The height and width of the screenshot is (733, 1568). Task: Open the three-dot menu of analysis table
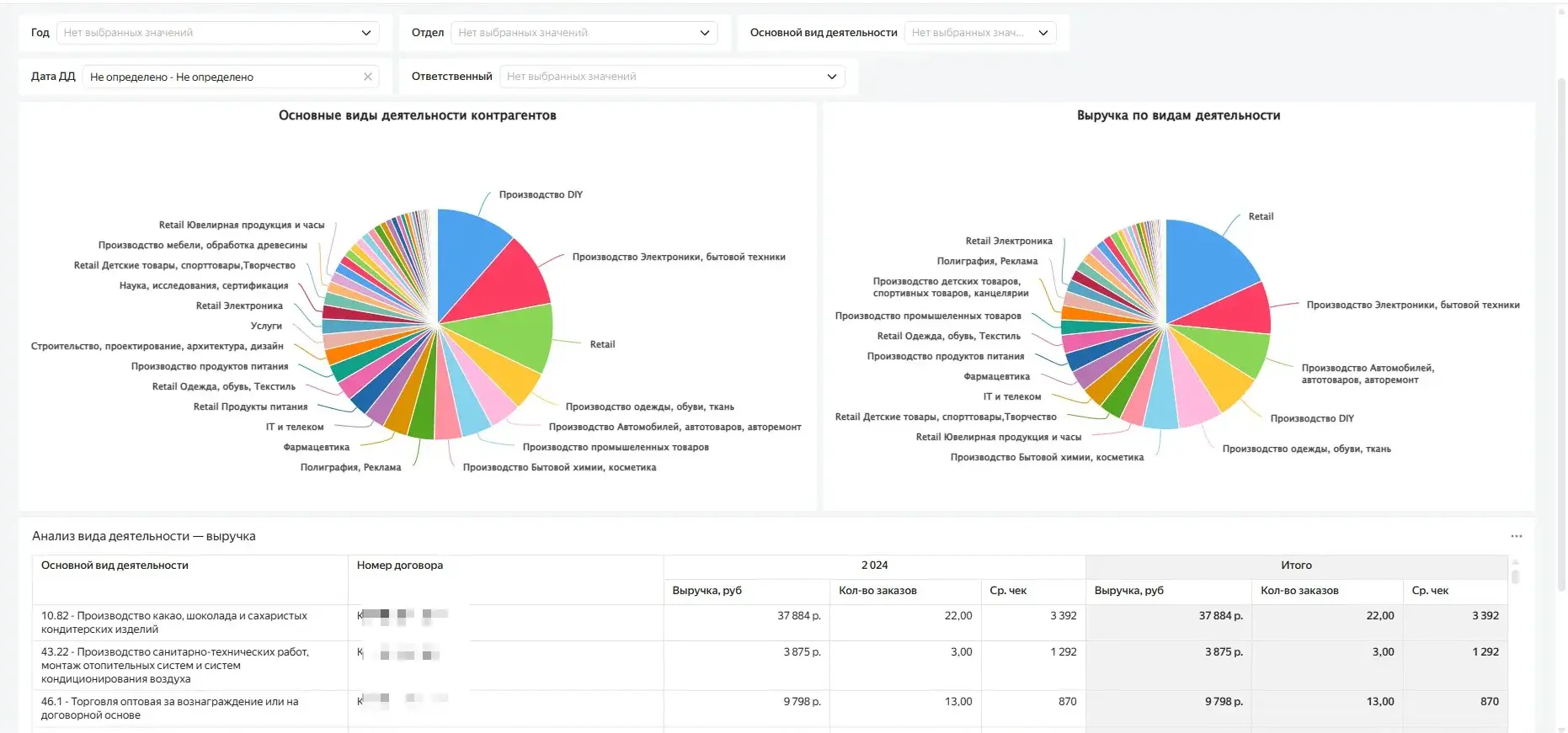1516,536
